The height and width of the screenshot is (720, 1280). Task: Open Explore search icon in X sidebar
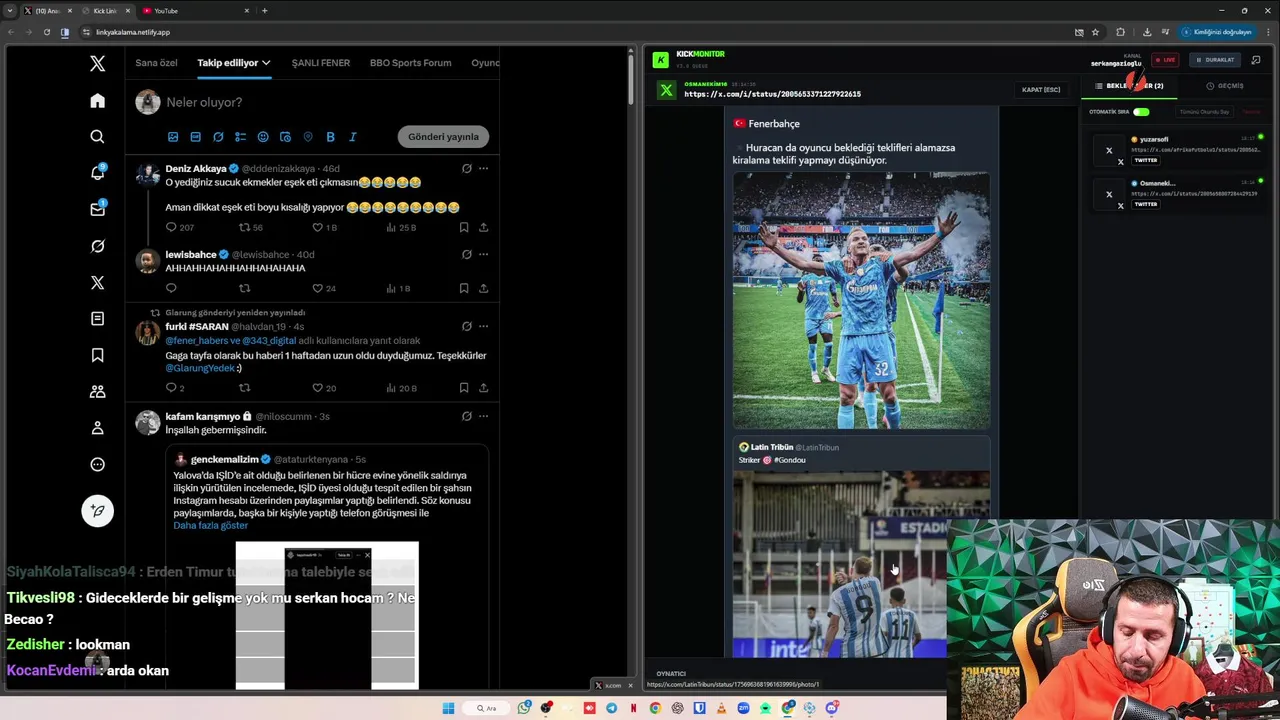click(97, 137)
